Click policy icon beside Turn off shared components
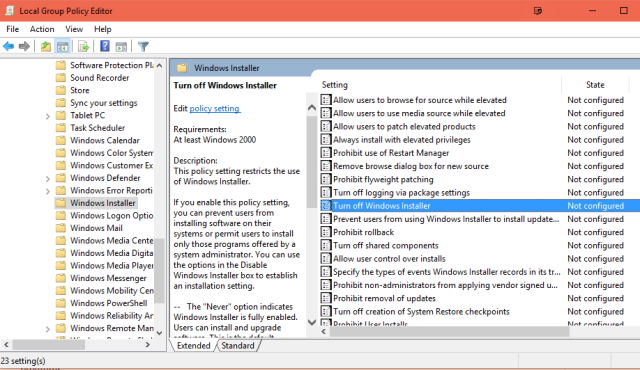Screen dimensions: 640x370 (x=326, y=245)
